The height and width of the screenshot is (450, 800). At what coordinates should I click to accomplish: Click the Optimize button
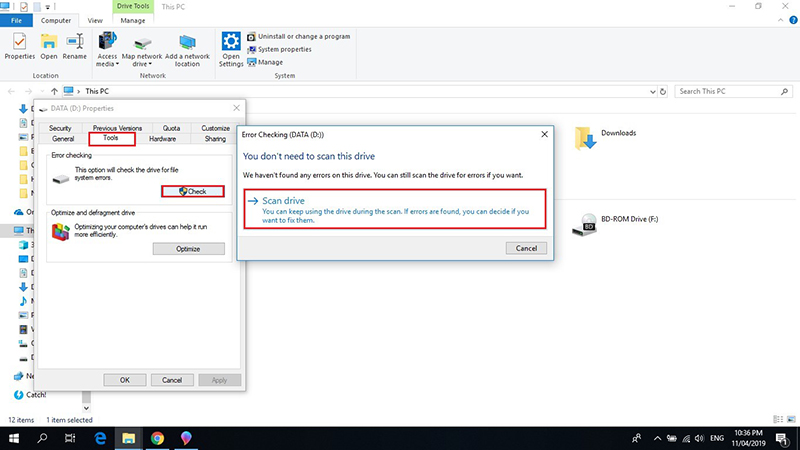coord(188,249)
